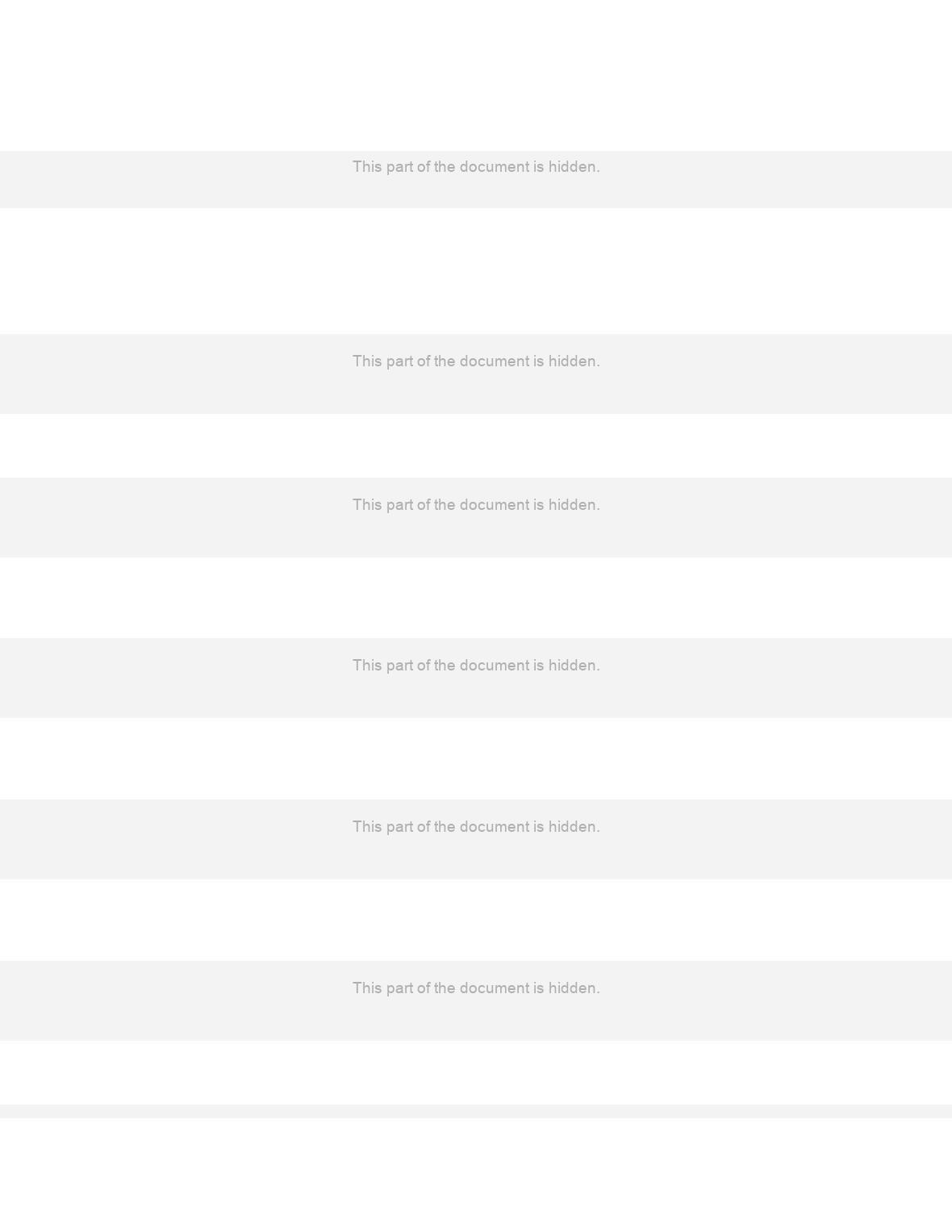Viewport: 952px width, 1232px height.
Task: Click the topmost "This part of the document is hidden" notice
Action: 476,179
